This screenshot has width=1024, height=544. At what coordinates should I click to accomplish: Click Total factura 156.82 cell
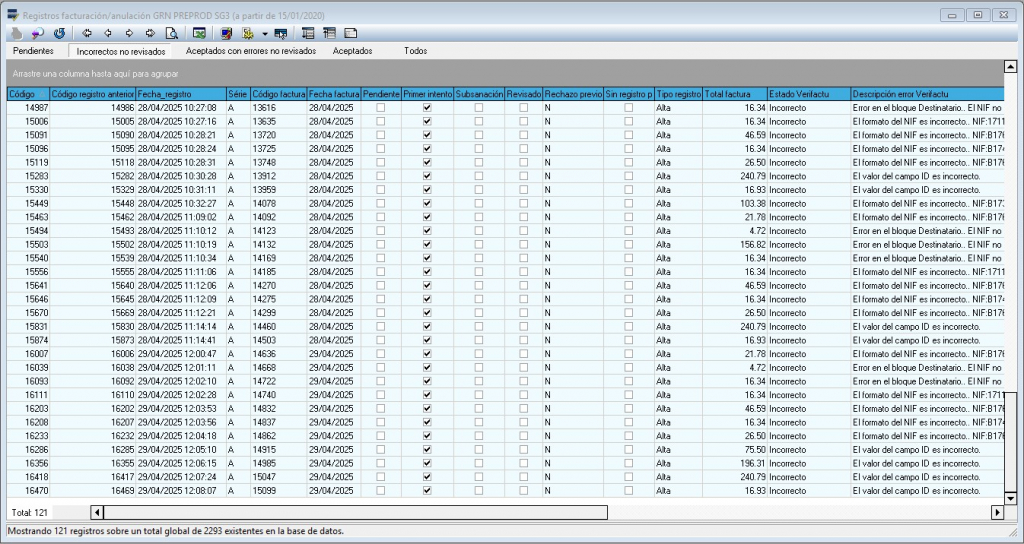pyautogui.click(x=735, y=245)
